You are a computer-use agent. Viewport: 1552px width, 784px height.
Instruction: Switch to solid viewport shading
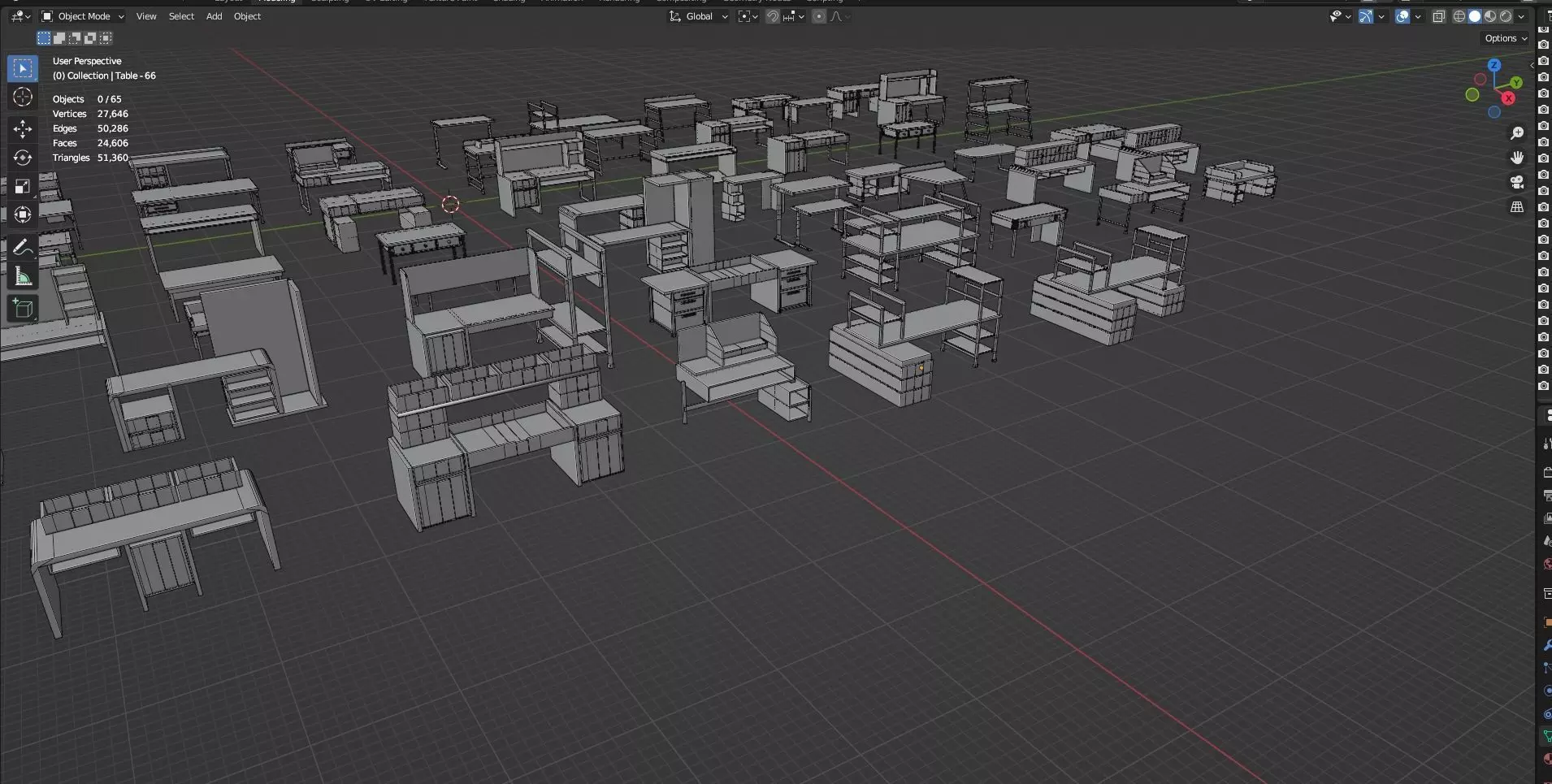(x=1475, y=16)
